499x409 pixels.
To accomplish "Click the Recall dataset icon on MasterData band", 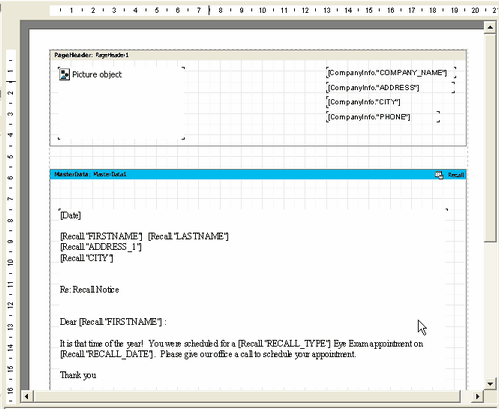I will (439, 175).
